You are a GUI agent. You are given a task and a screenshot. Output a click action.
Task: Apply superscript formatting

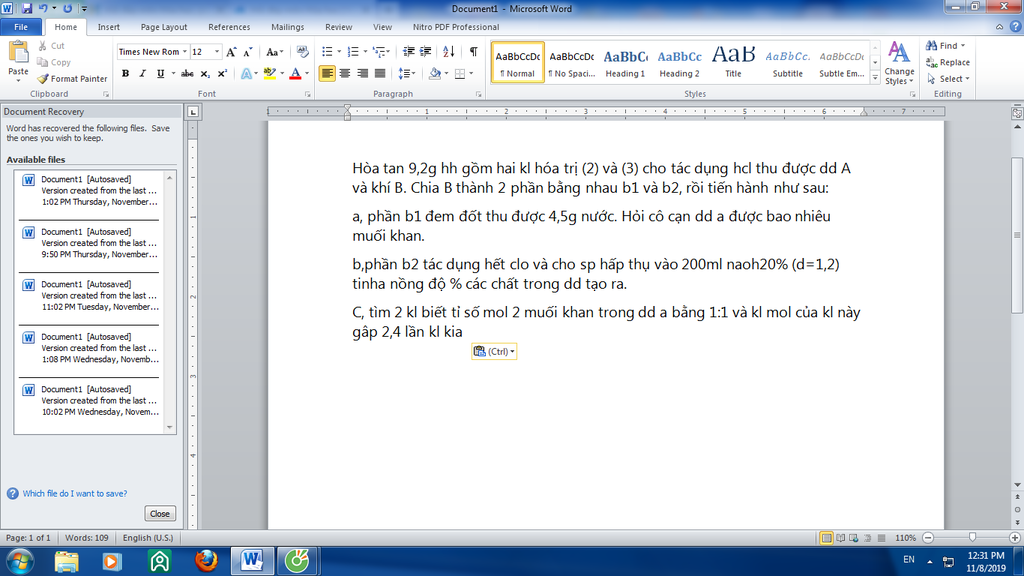(222, 74)
